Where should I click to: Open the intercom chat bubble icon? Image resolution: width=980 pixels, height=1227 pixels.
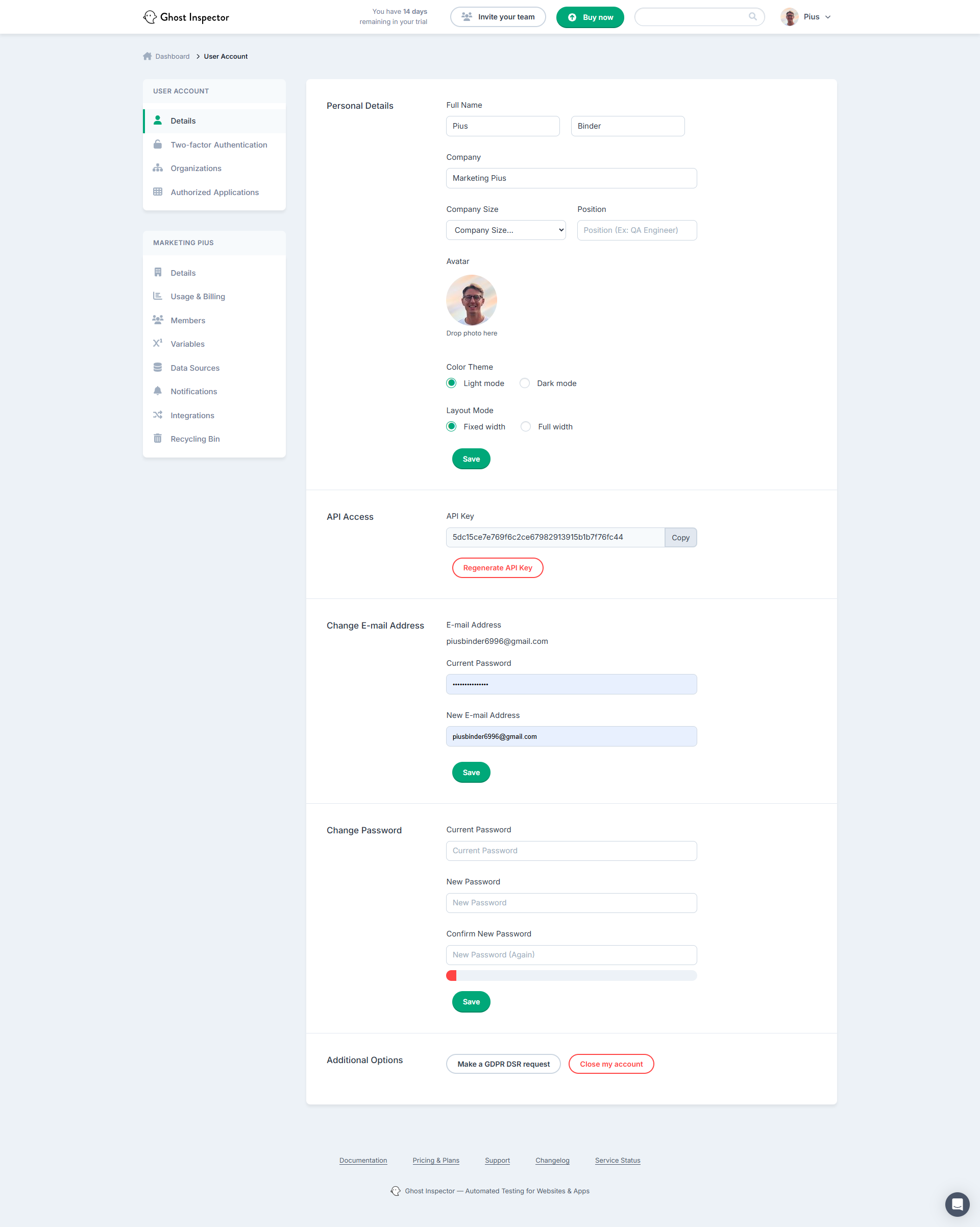[x=957, y=1204]
